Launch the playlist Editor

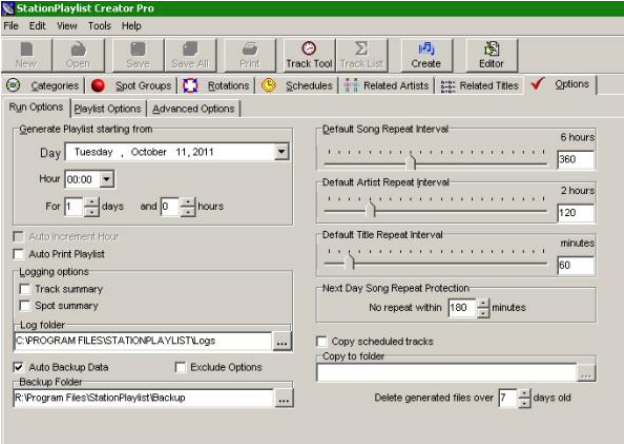pos(491,55)
